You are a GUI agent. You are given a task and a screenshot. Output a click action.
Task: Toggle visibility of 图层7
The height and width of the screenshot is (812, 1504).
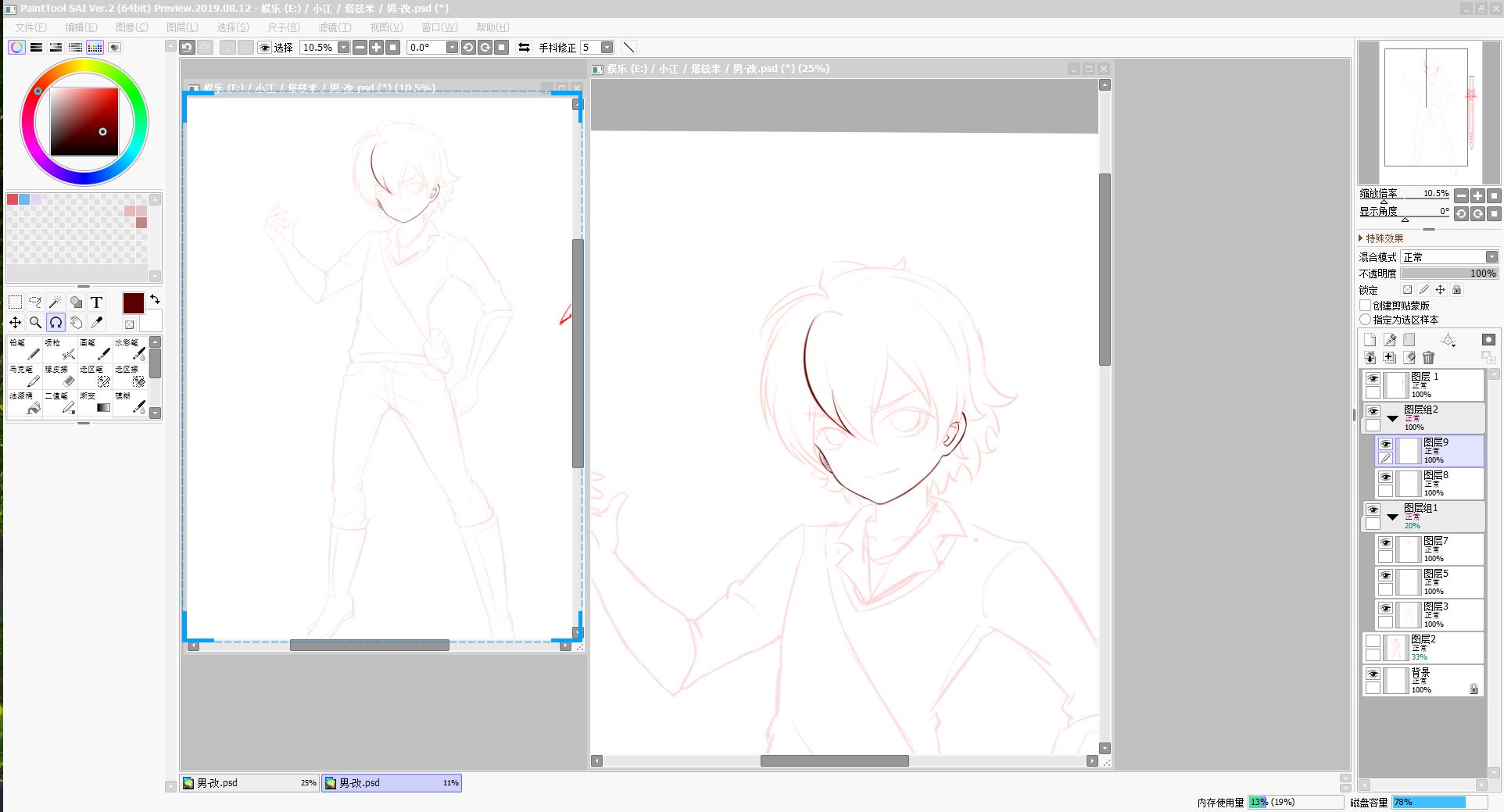pos(1385,542)
